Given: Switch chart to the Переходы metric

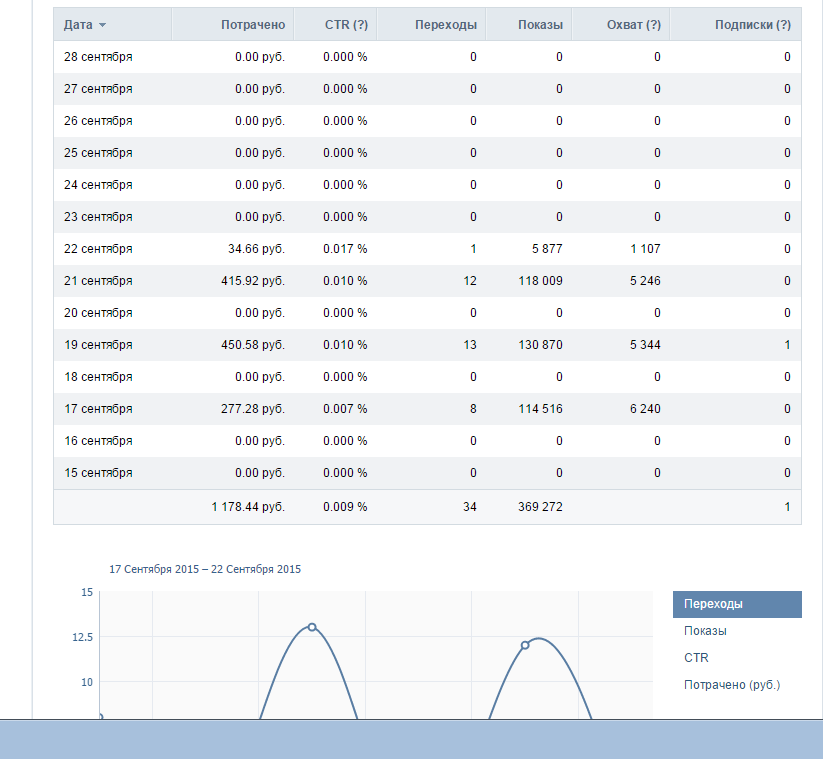Looking at the screenshot, I should pos(737,604).
